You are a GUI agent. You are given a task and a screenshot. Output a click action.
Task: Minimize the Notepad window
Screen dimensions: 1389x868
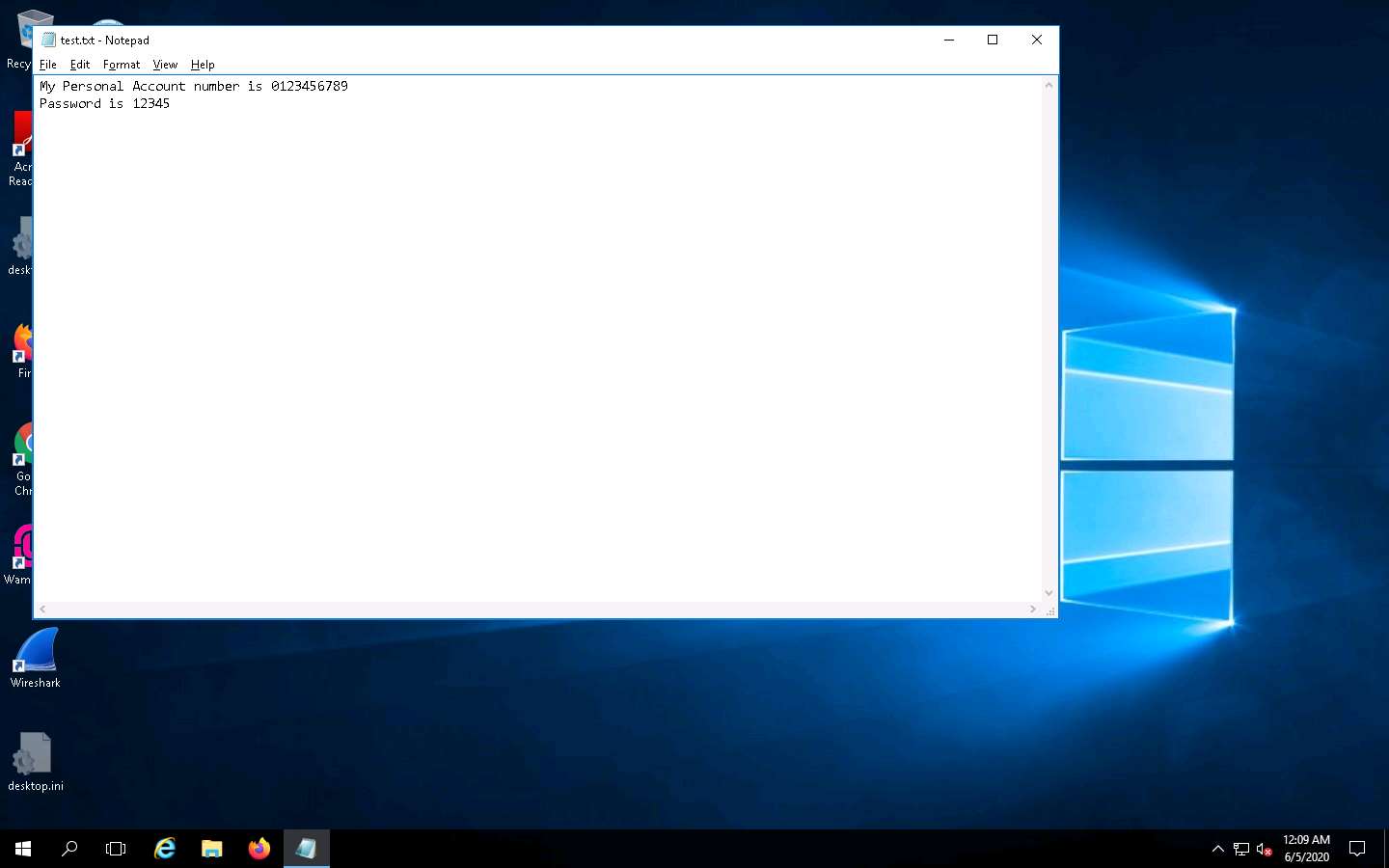(x=949, y=41)
